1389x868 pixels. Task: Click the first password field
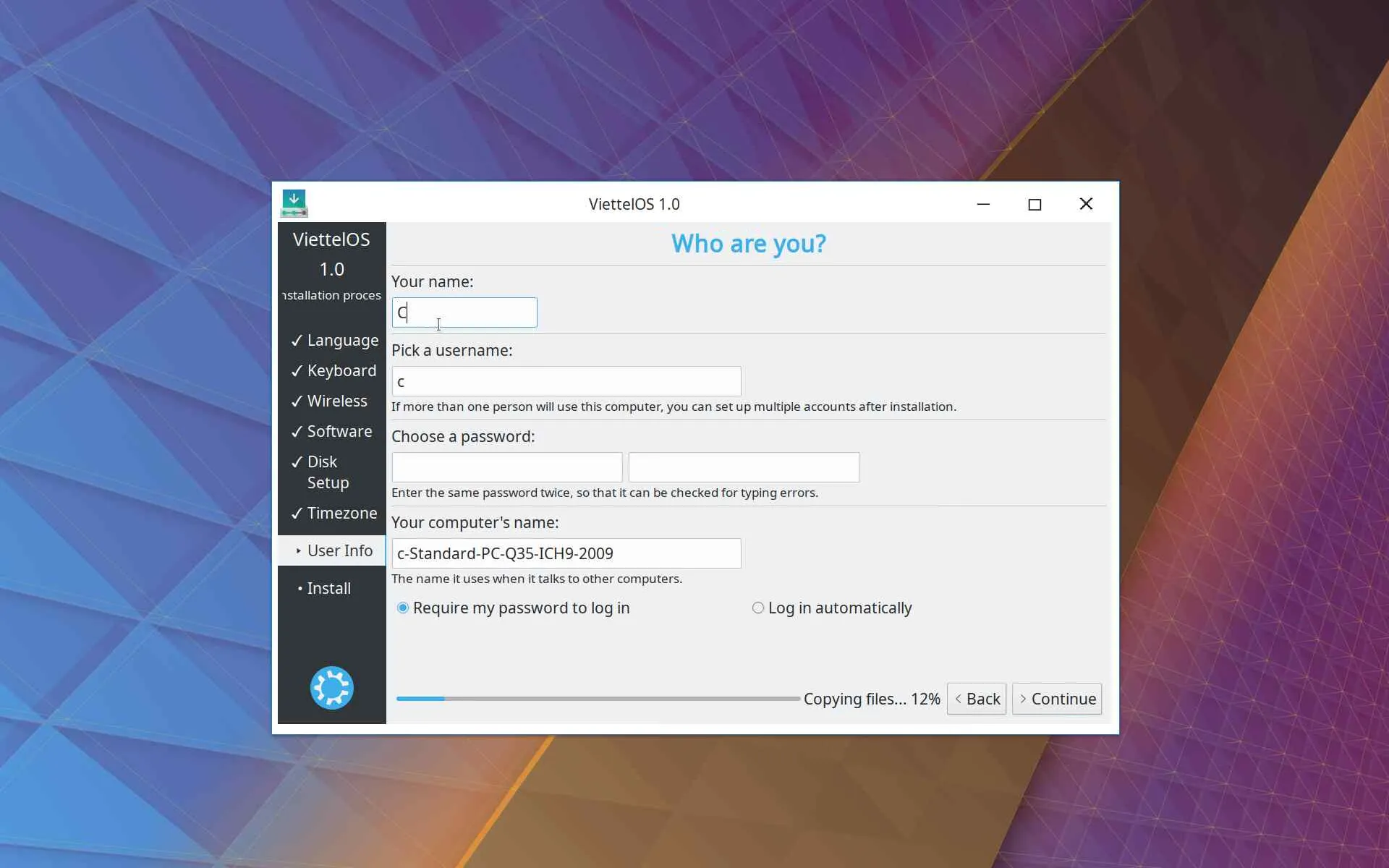point(506,467)
